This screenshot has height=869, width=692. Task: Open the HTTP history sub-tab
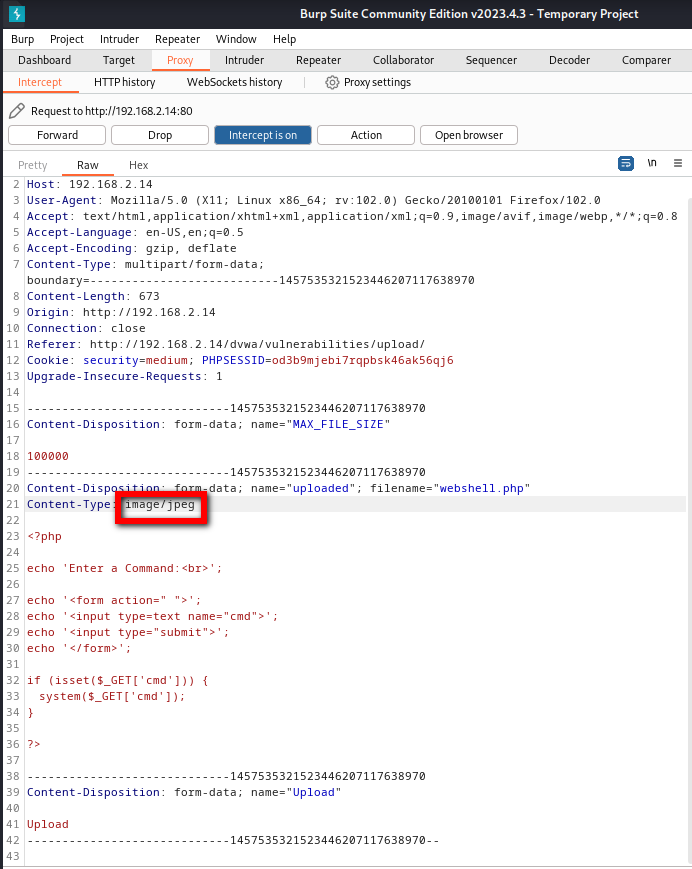[125, 83]
